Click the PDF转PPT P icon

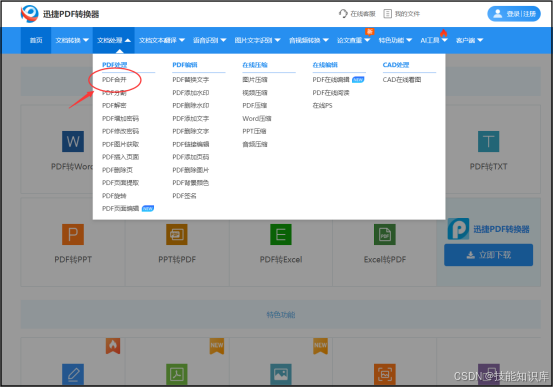coord(73,234)
